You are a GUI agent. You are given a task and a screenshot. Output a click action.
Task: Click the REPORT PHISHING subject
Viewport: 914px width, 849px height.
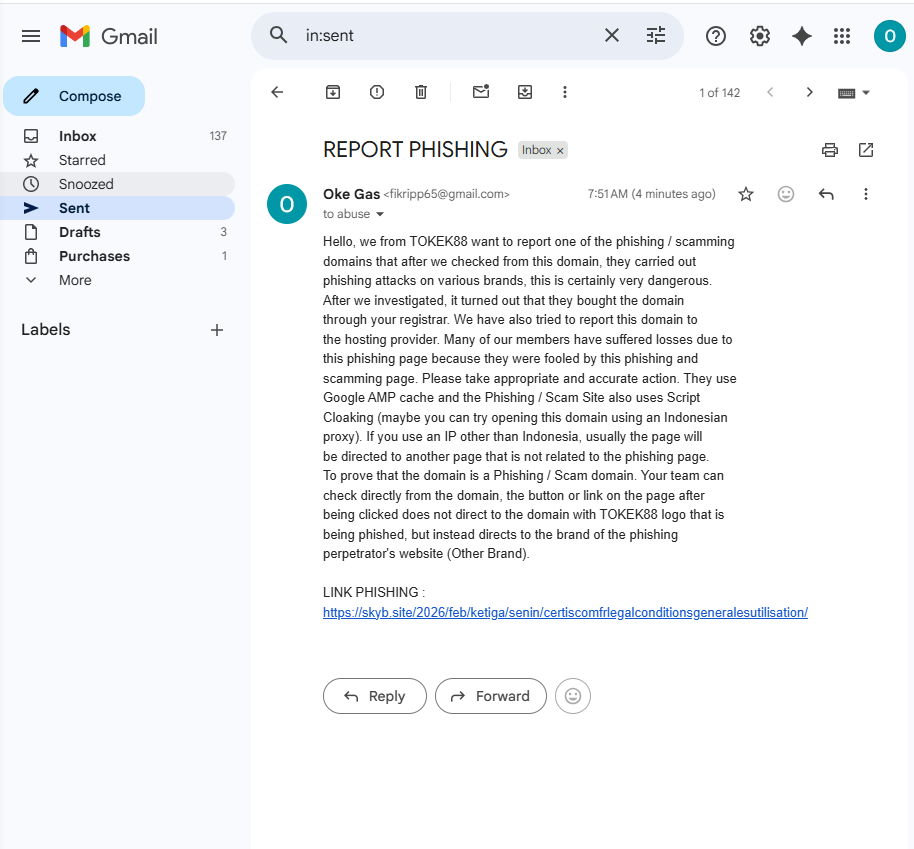pos(415,150)
